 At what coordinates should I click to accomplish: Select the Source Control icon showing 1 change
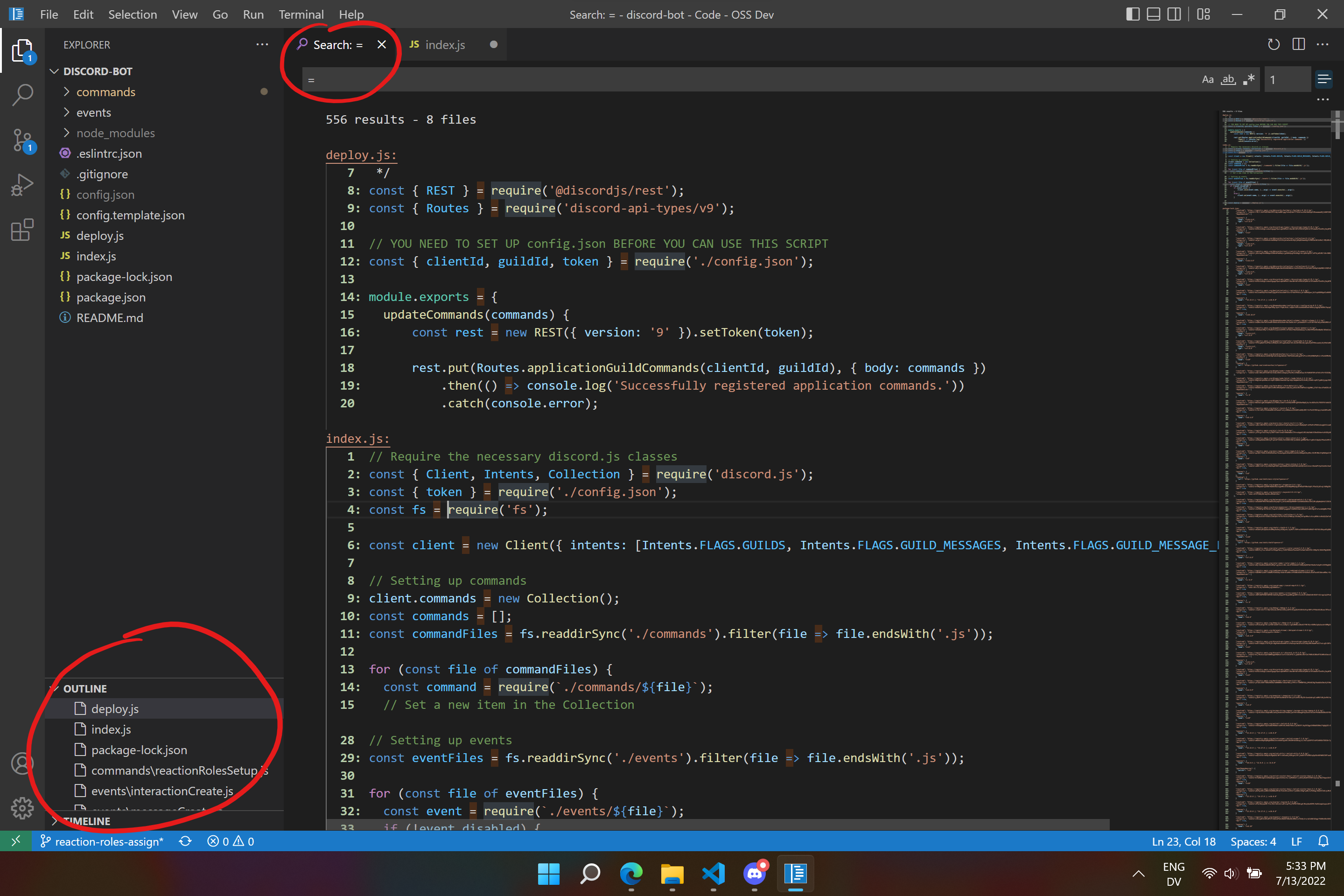point(22,140)
